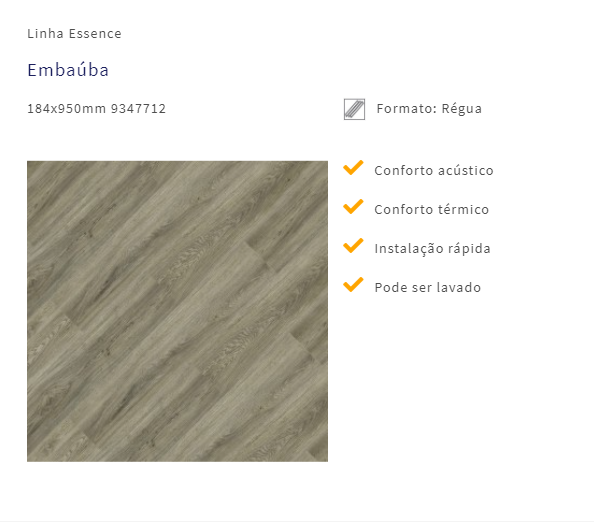The height and width of the screenshot is (522, 594).
Task: Click the 9347712 reference number
Action: 138,109
